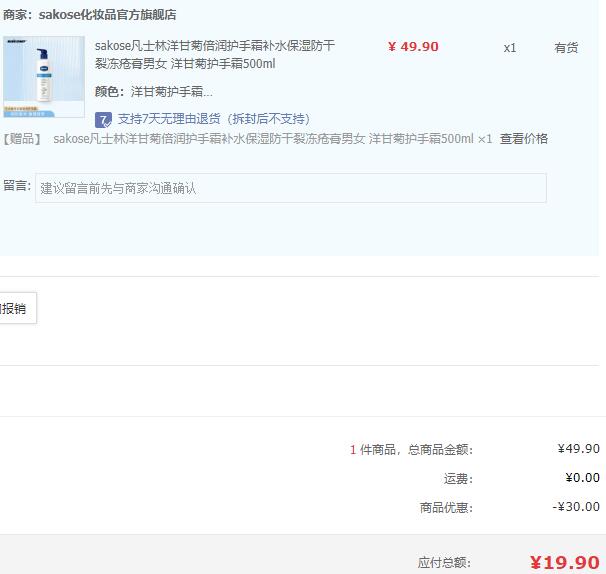
Task: Click the 有货 stock status
Action: coord(566,48)
